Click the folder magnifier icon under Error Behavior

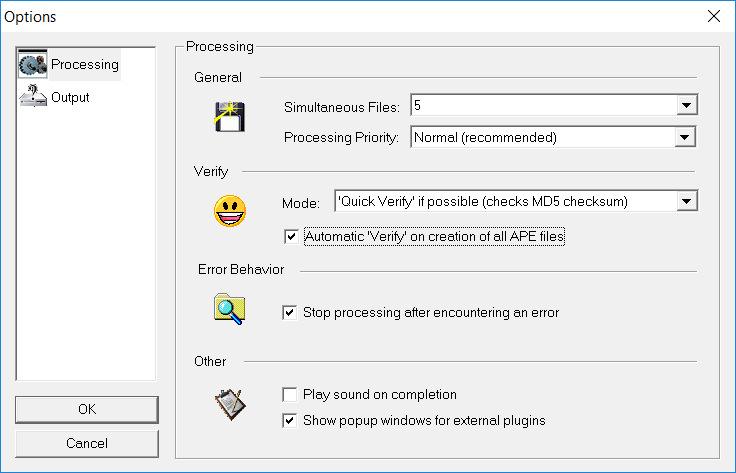pos(230,309)
